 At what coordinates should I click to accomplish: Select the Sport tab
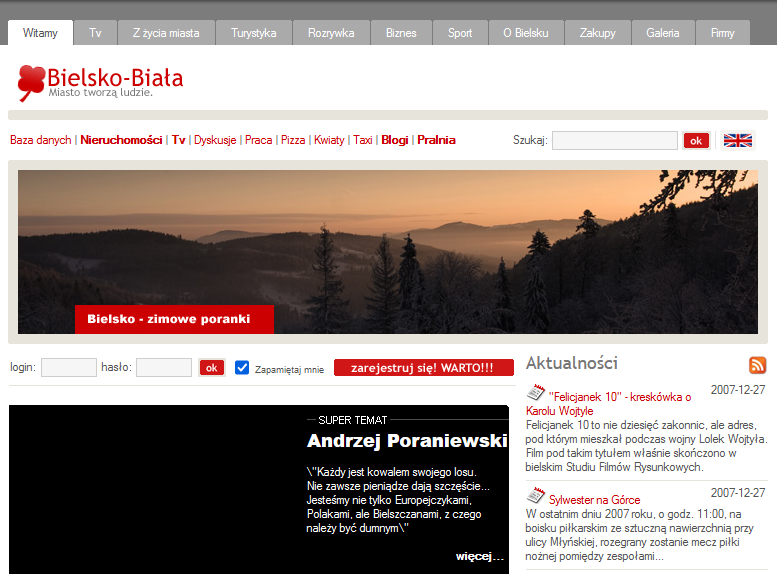[x=460, y=33]
